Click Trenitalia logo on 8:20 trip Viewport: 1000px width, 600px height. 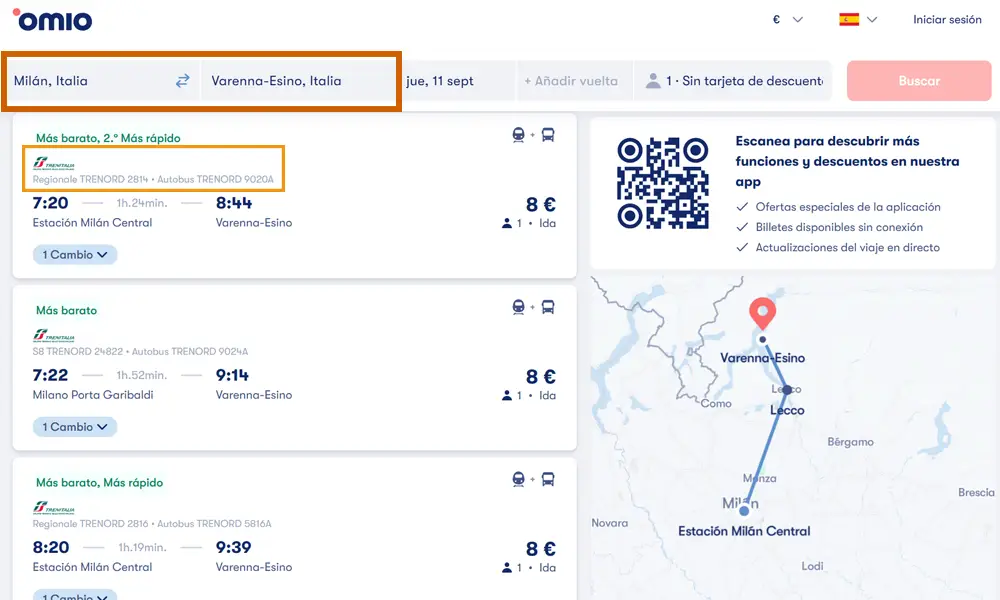pyautogui.click(x=54, y=508)
